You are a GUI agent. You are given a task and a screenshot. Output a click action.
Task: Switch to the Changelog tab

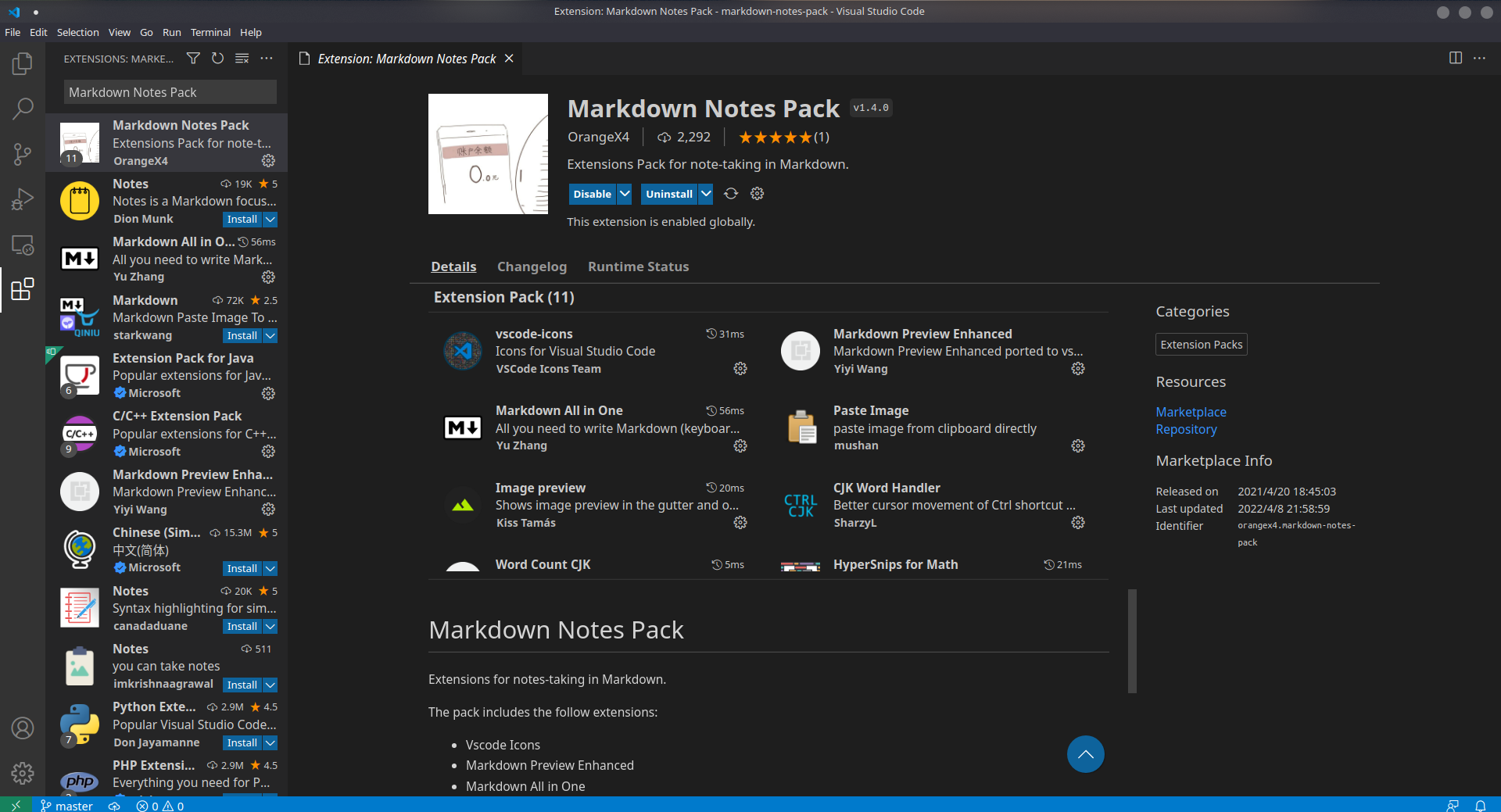[532, 266]
